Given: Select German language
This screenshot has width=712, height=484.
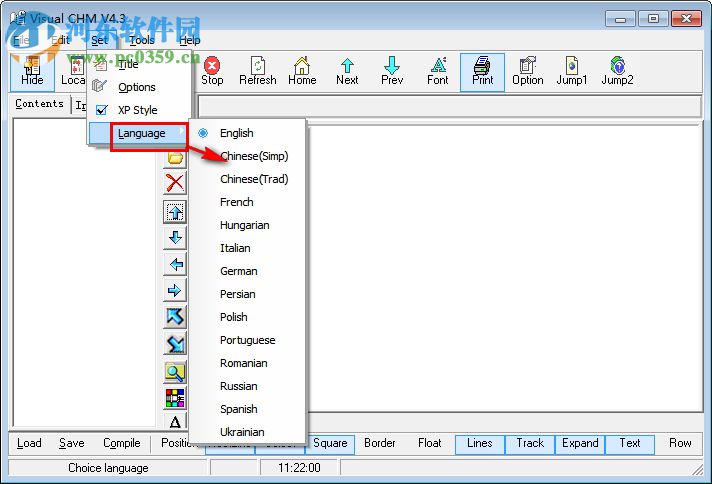Looking at the screenshot, I should click(248, 271).
